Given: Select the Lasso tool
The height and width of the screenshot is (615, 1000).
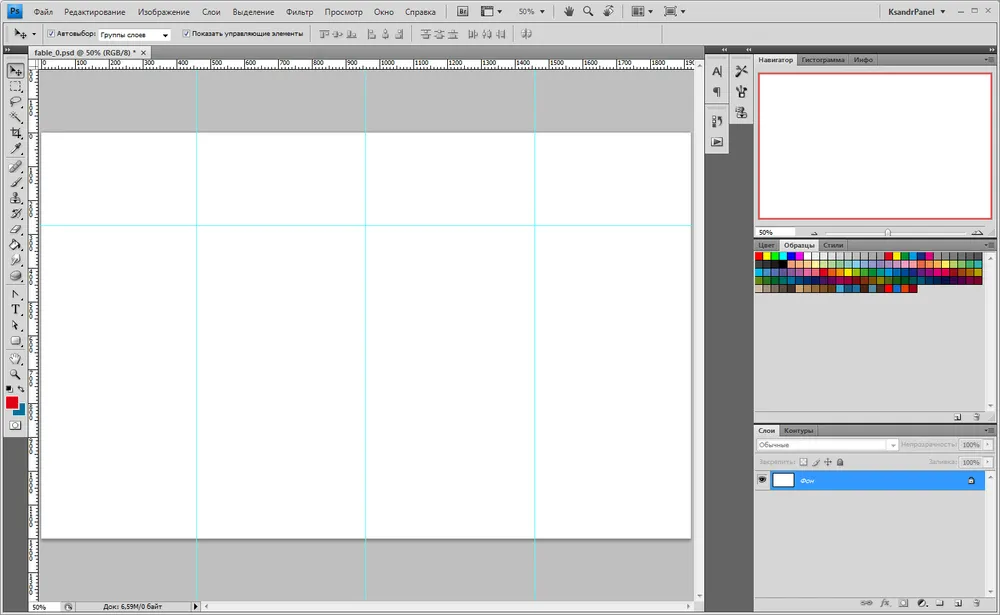Looking at the screenshot, I should tap(16, 101).
